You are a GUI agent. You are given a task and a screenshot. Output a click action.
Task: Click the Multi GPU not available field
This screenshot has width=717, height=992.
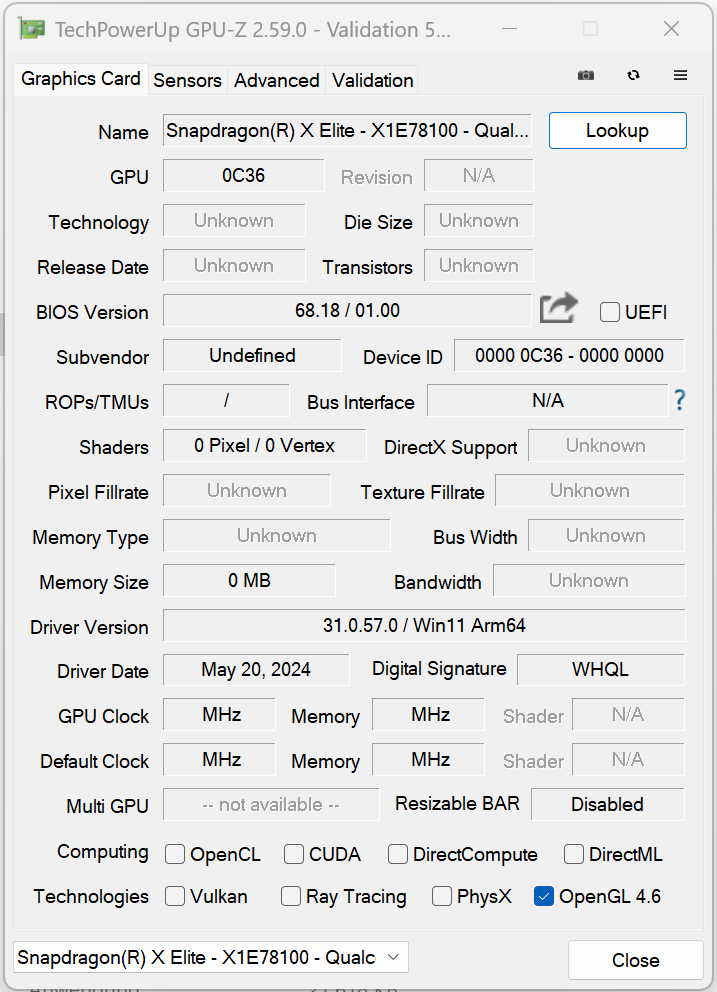[x=271, y=804]
